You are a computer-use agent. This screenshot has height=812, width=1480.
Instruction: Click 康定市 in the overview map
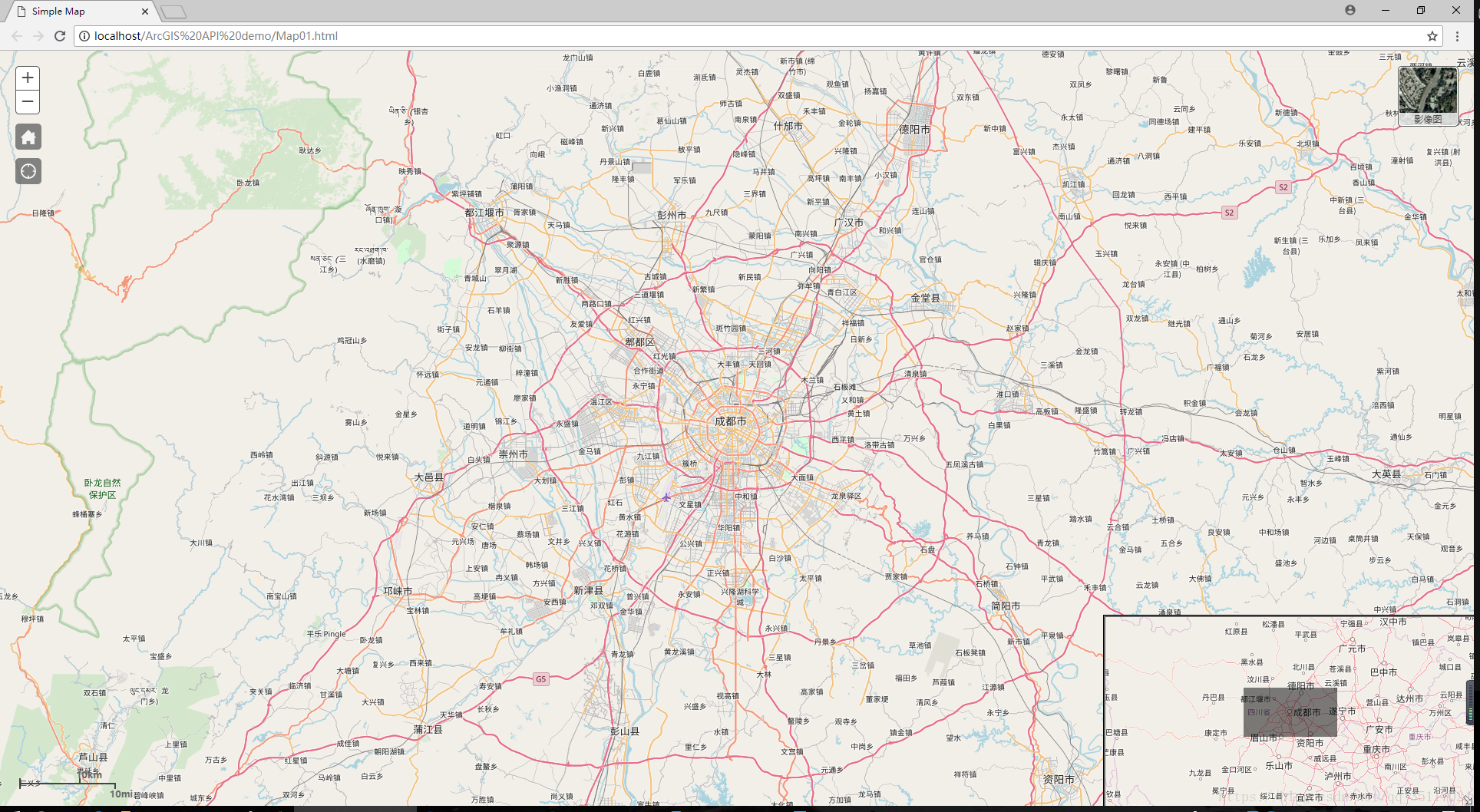coord(1216,733)
